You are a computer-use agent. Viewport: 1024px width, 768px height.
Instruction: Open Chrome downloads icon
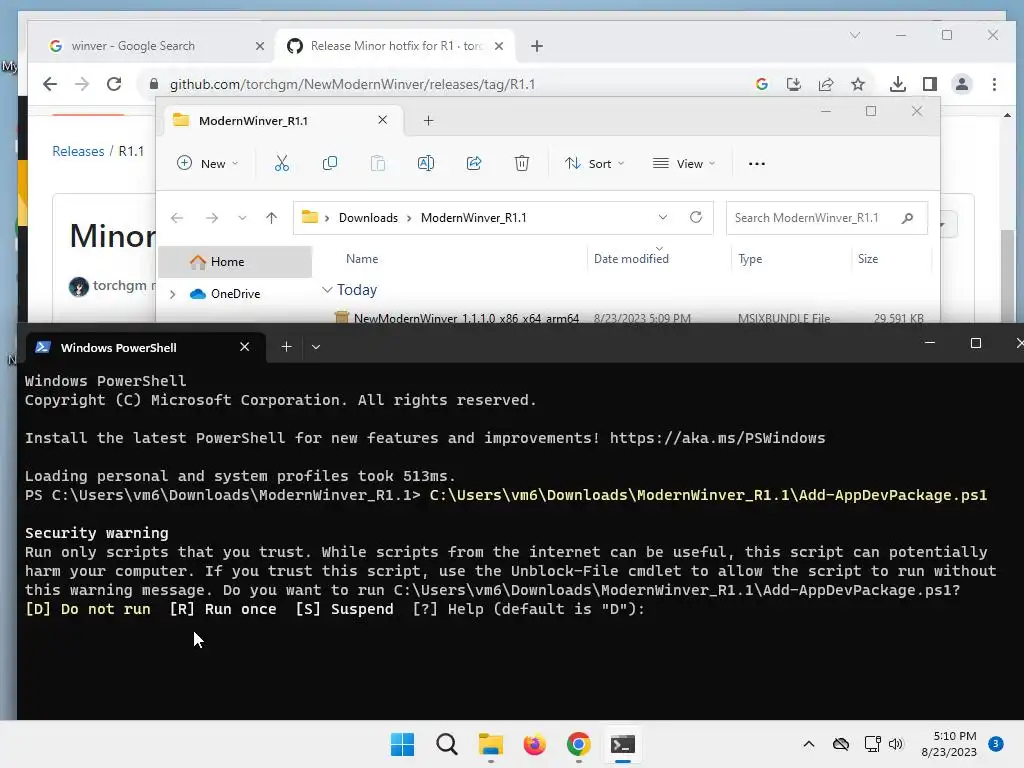click(x=898, y=84)
